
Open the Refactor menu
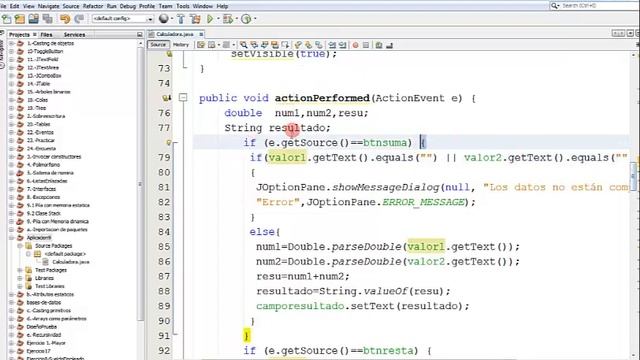[x=93, y=6]
